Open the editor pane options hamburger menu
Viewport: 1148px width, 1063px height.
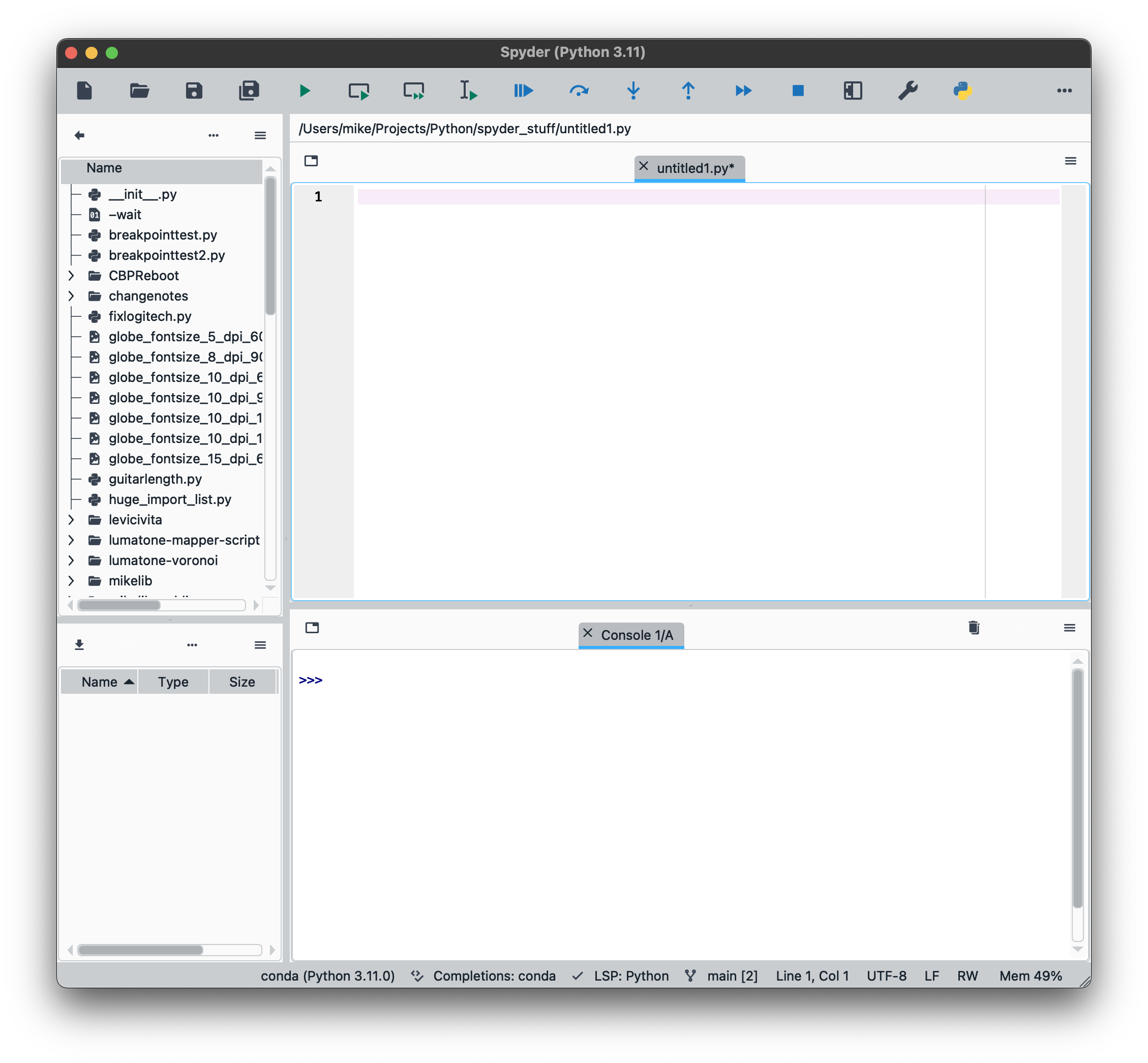click(1070, 161)
